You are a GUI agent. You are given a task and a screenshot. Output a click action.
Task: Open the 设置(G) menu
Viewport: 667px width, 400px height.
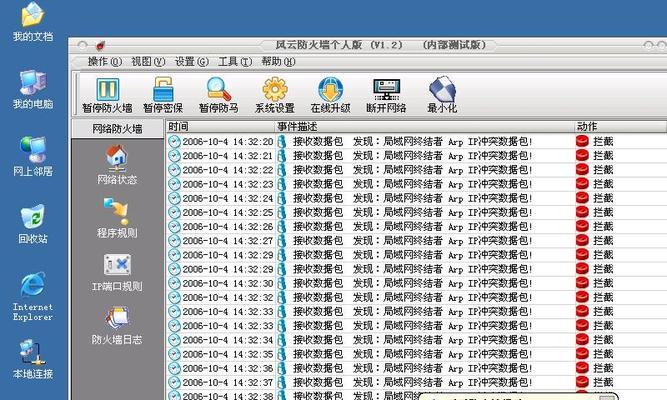click(191, 62)
